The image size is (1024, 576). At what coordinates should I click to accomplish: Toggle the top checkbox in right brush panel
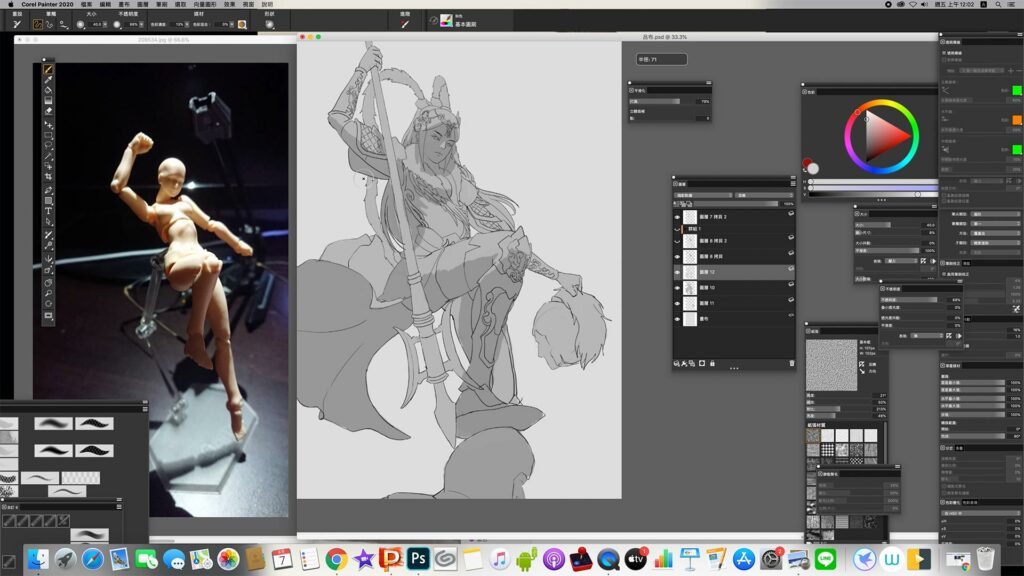[944, 53]
